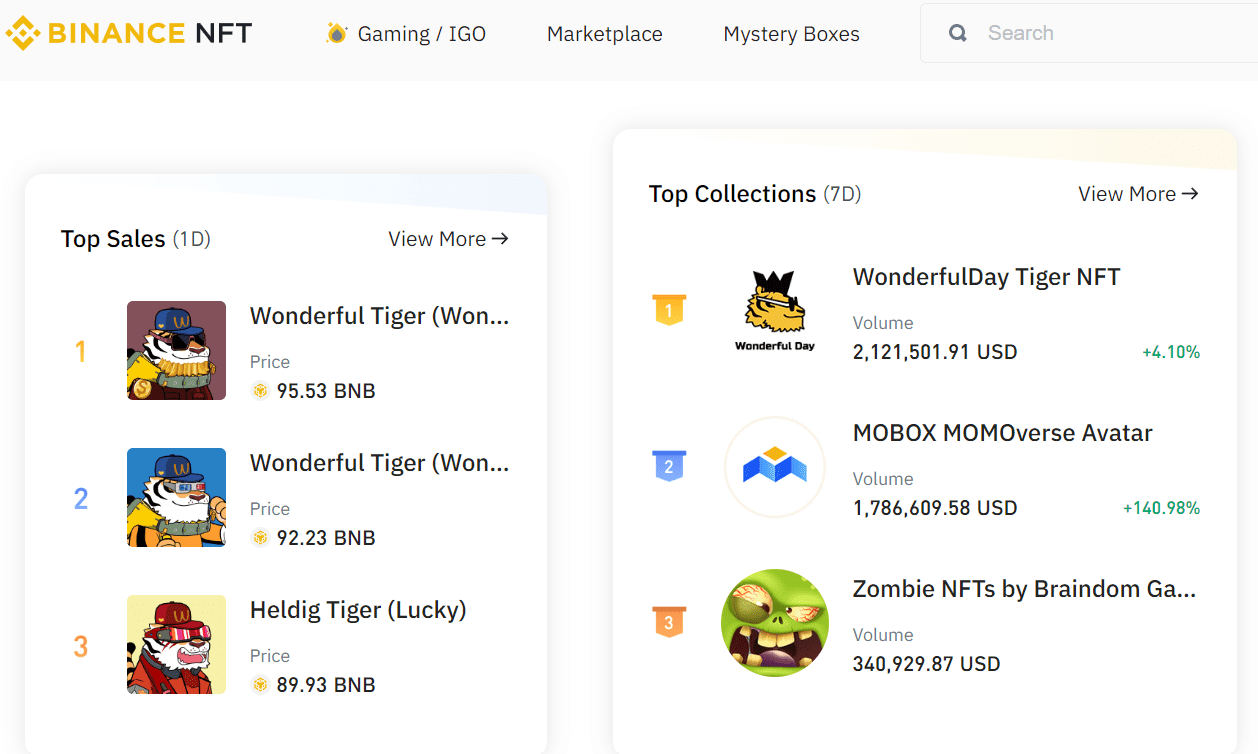The image size is (1258, 754).
Task: Click the rank 2 blue badge icon
Action: pyautogui.click(x=669, y=466)
